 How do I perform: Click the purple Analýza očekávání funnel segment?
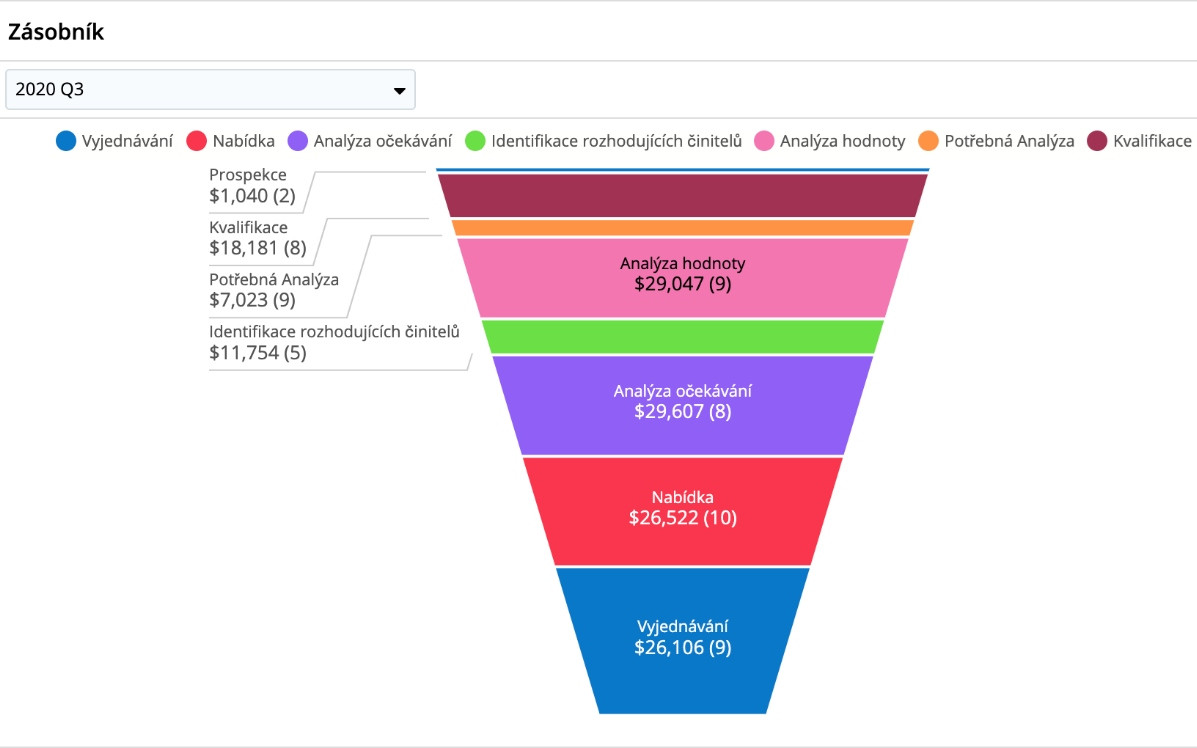coord(683,402)
